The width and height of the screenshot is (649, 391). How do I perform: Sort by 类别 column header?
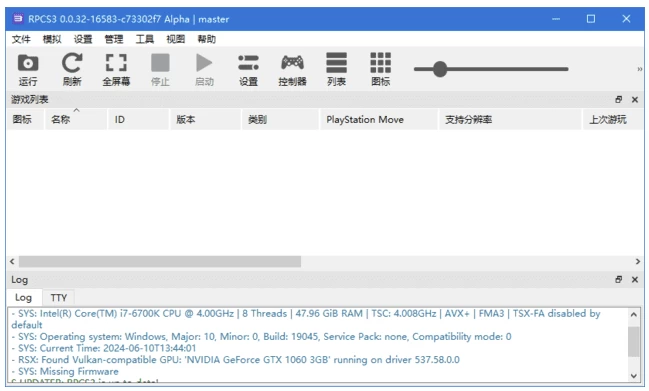pyautogui.click(x=280, y=120)
